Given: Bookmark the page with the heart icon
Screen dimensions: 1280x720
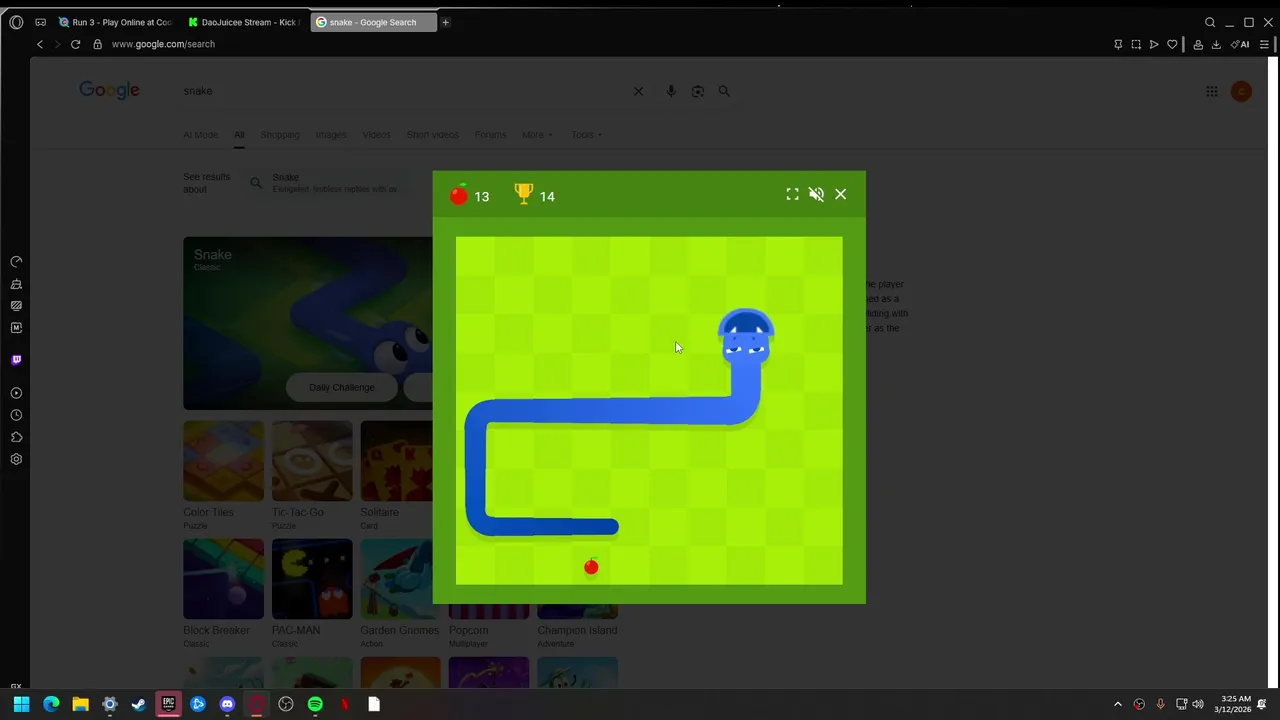Looking at the screenshot, I should tap(1172, 44).
